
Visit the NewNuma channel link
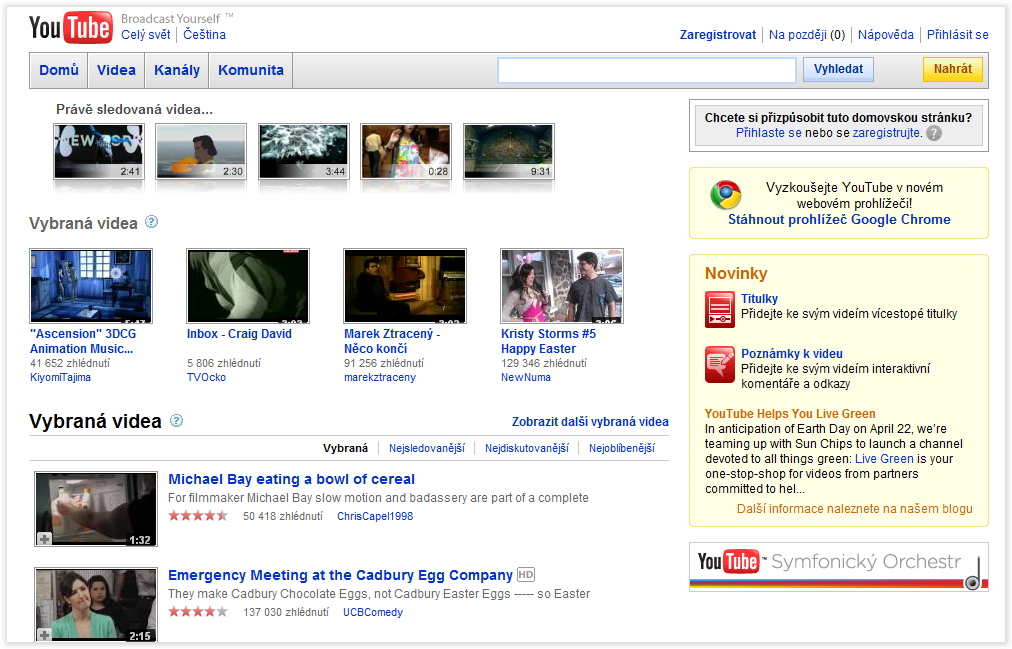(526, 377)
